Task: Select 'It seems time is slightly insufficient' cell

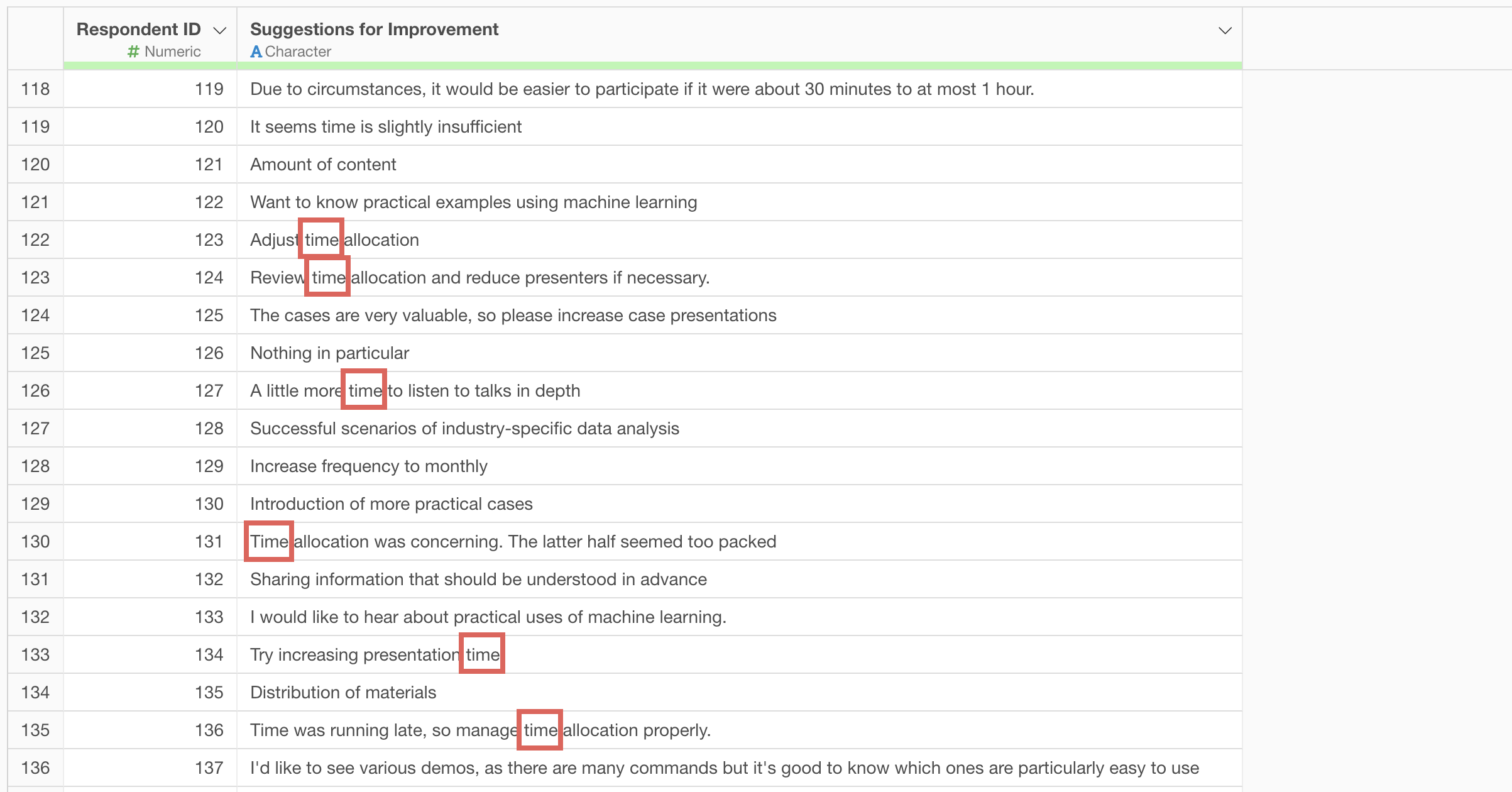Action: coord(740,126)
